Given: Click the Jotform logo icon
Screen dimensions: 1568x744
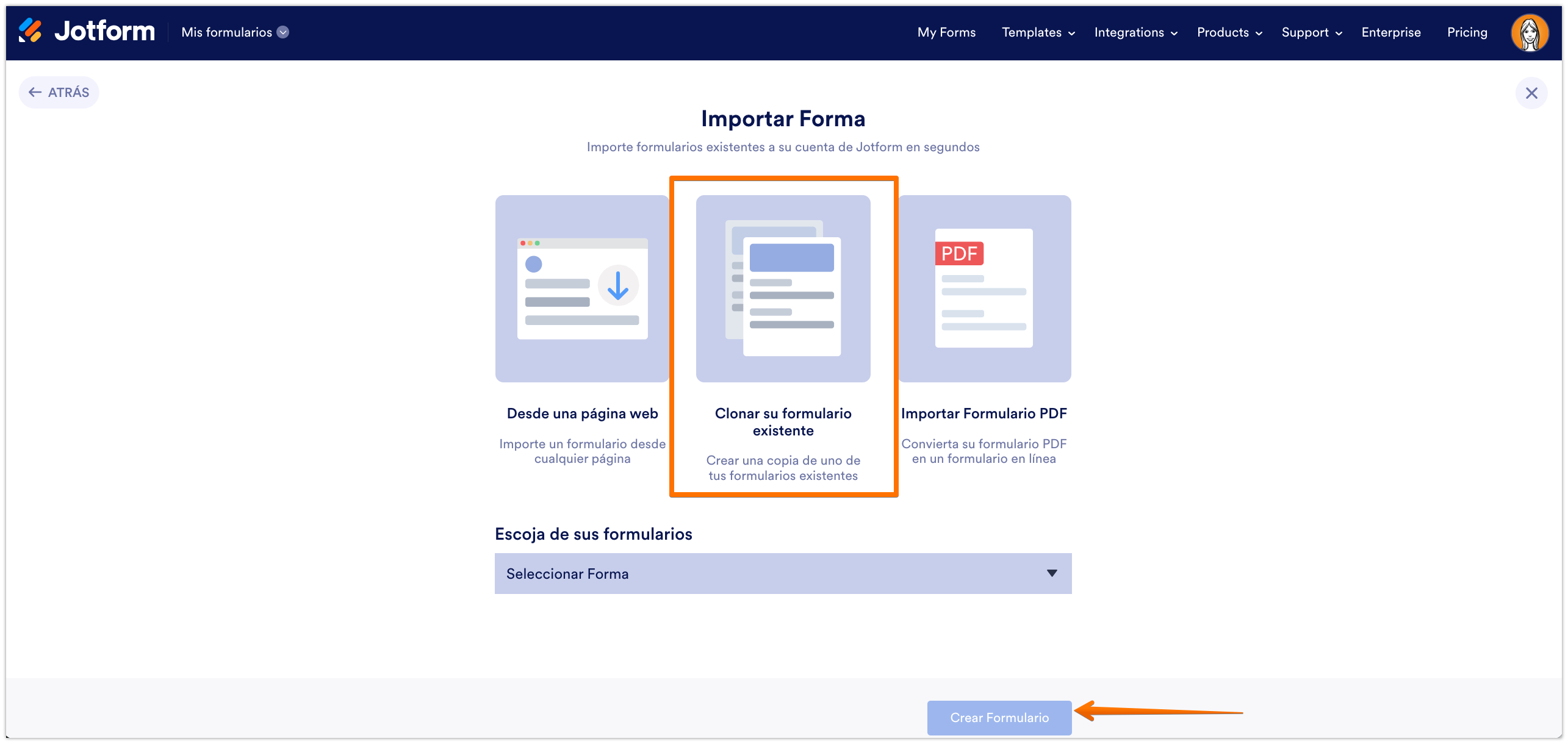Looking at the screenshot, I should (x=30, y=31).
